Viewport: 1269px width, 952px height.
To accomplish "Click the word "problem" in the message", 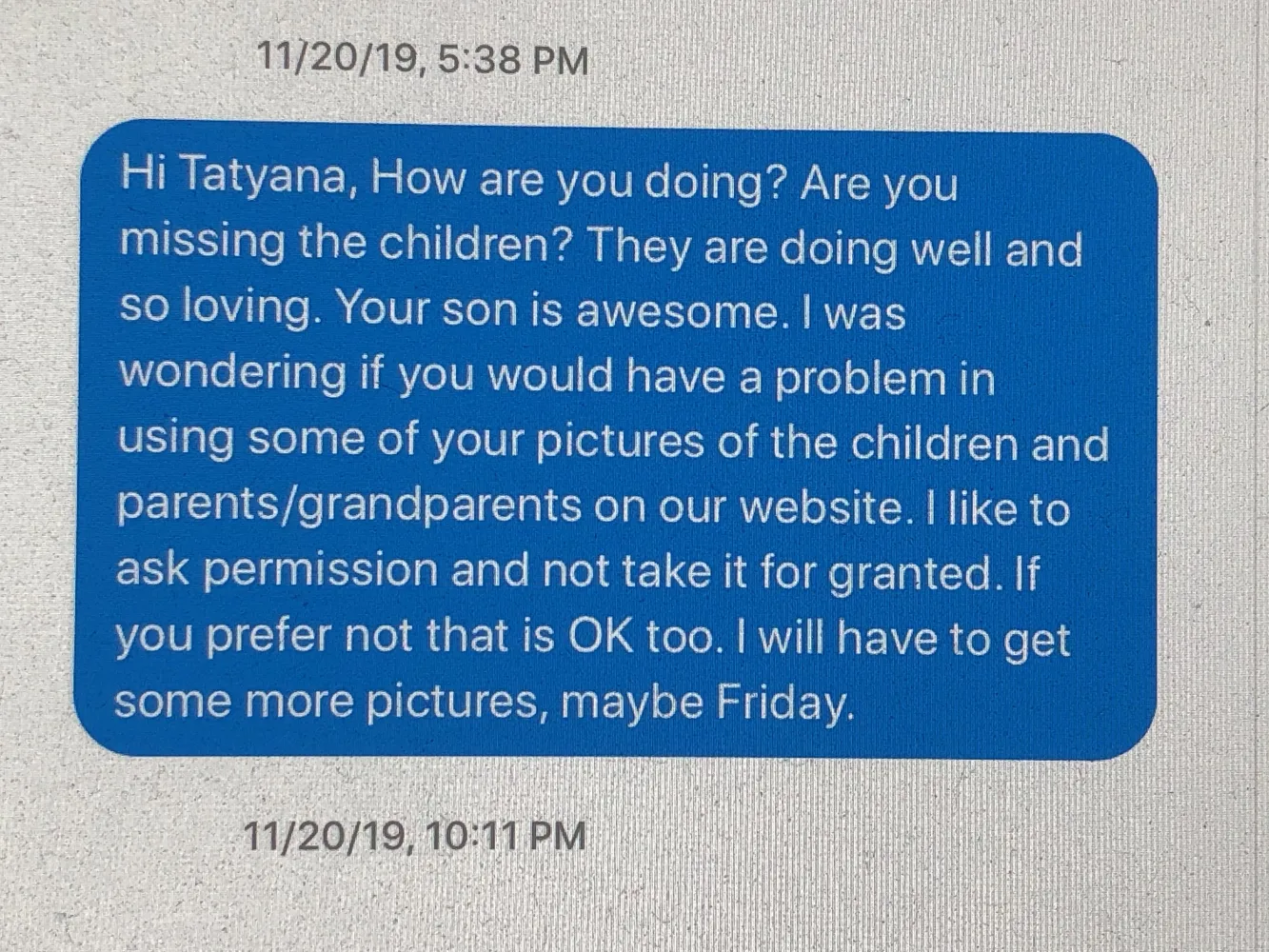I will click(860, 380).
